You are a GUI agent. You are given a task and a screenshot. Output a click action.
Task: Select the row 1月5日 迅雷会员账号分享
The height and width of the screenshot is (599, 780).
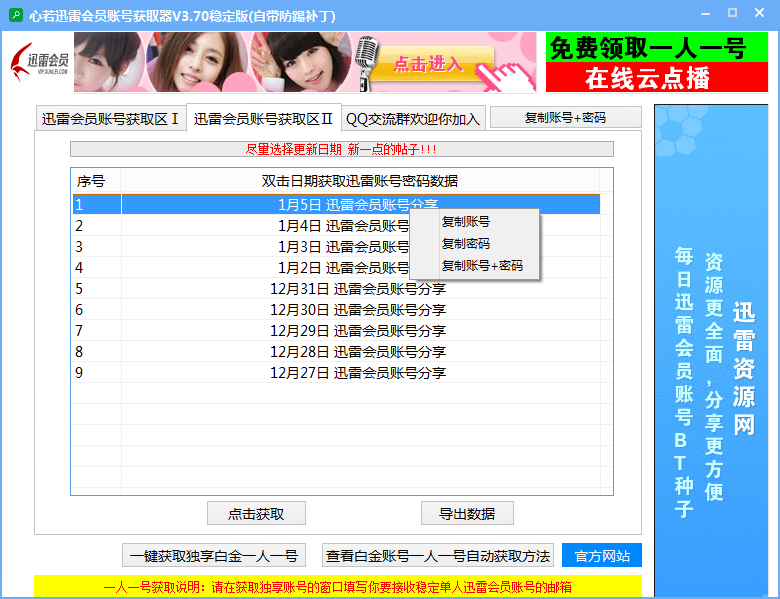(x=336, y=204)
